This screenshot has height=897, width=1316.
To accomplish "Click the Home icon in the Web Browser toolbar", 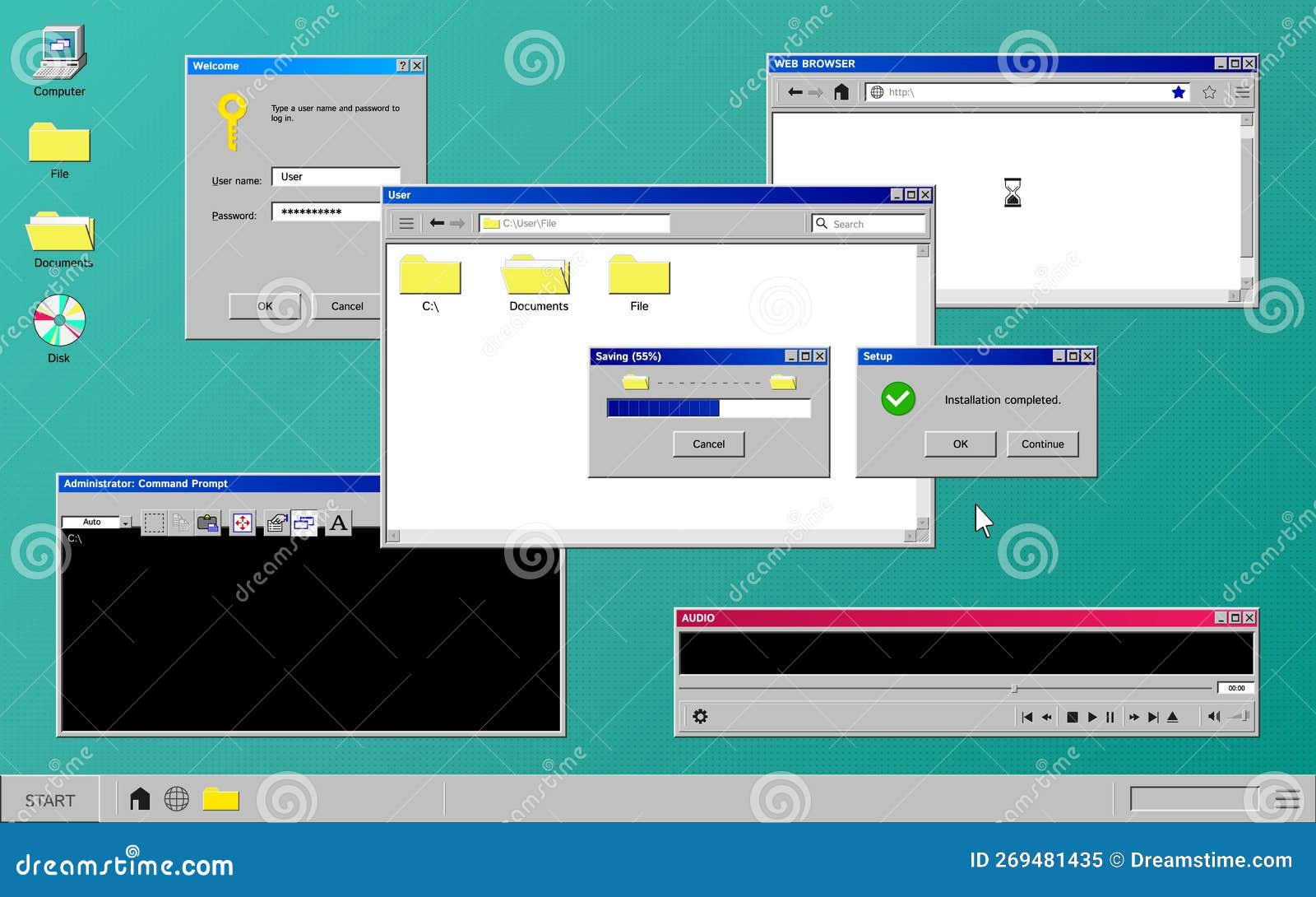I will point(842,92).
